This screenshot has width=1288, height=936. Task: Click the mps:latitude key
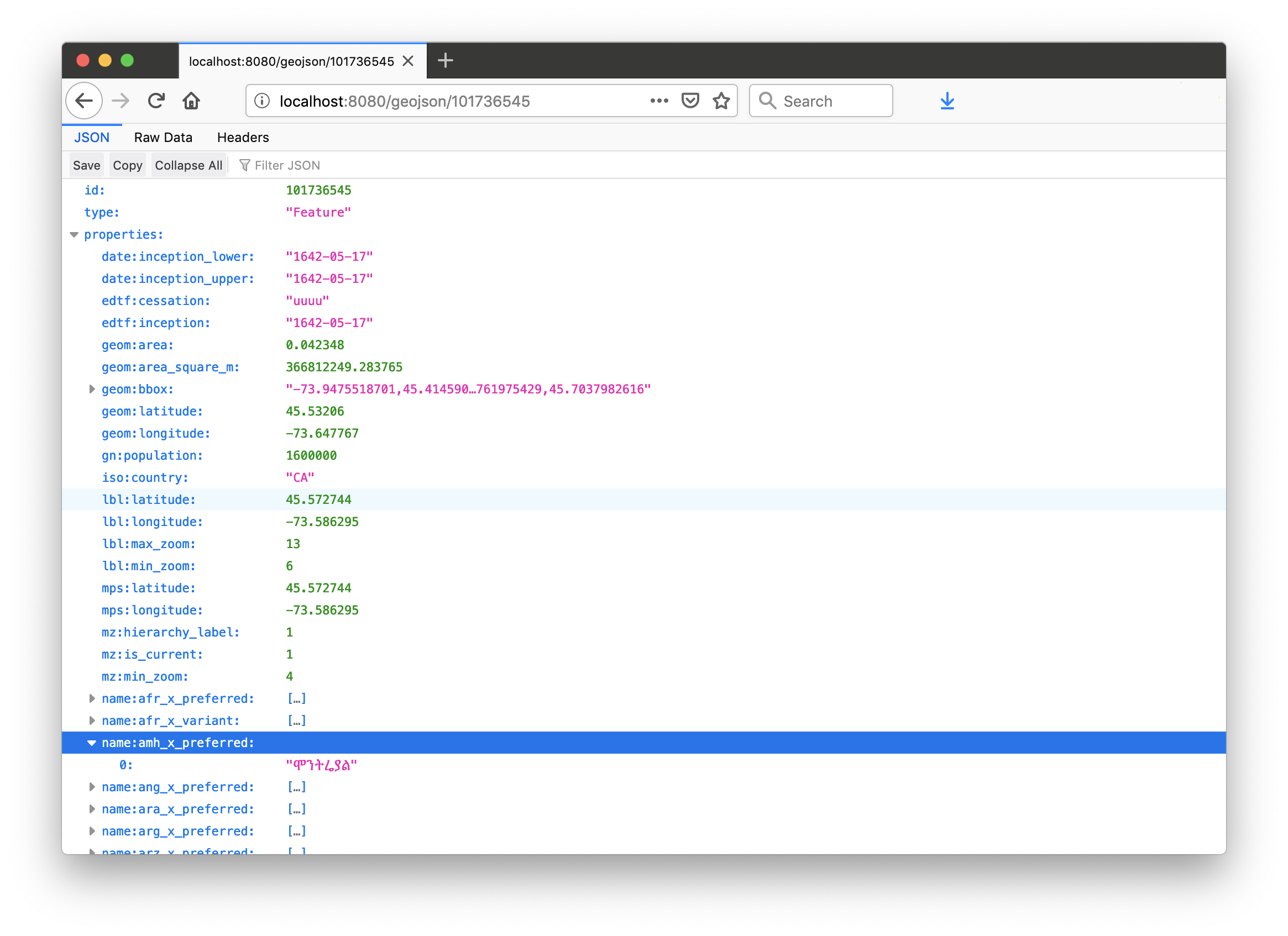(148, 588)
